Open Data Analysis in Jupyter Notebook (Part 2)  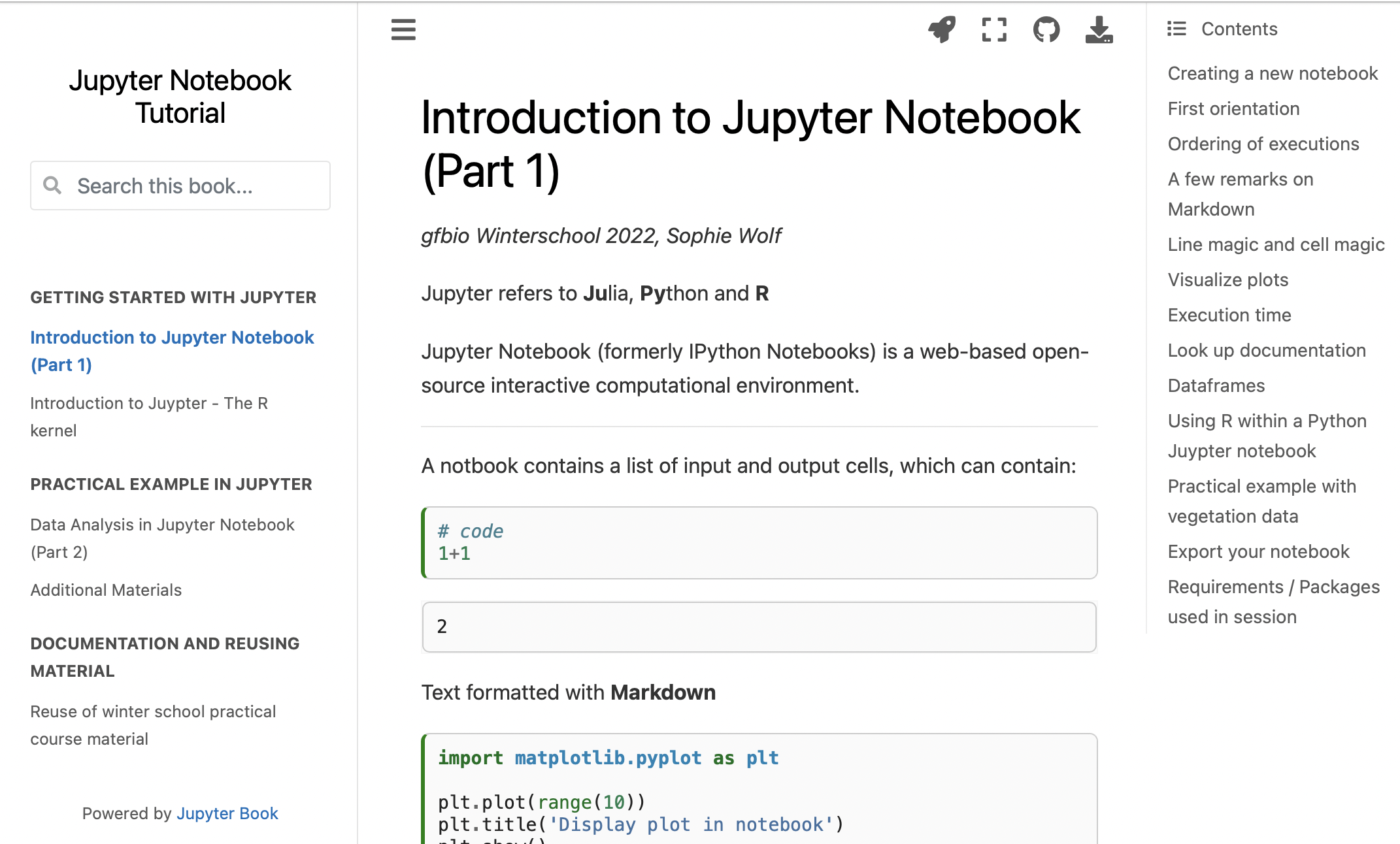click(162, 538)
